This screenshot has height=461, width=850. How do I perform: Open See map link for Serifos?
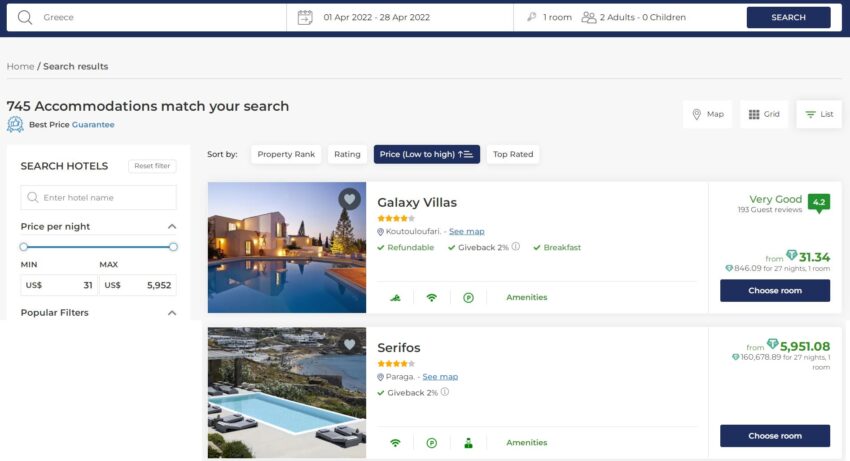click(x=440, y=376)
